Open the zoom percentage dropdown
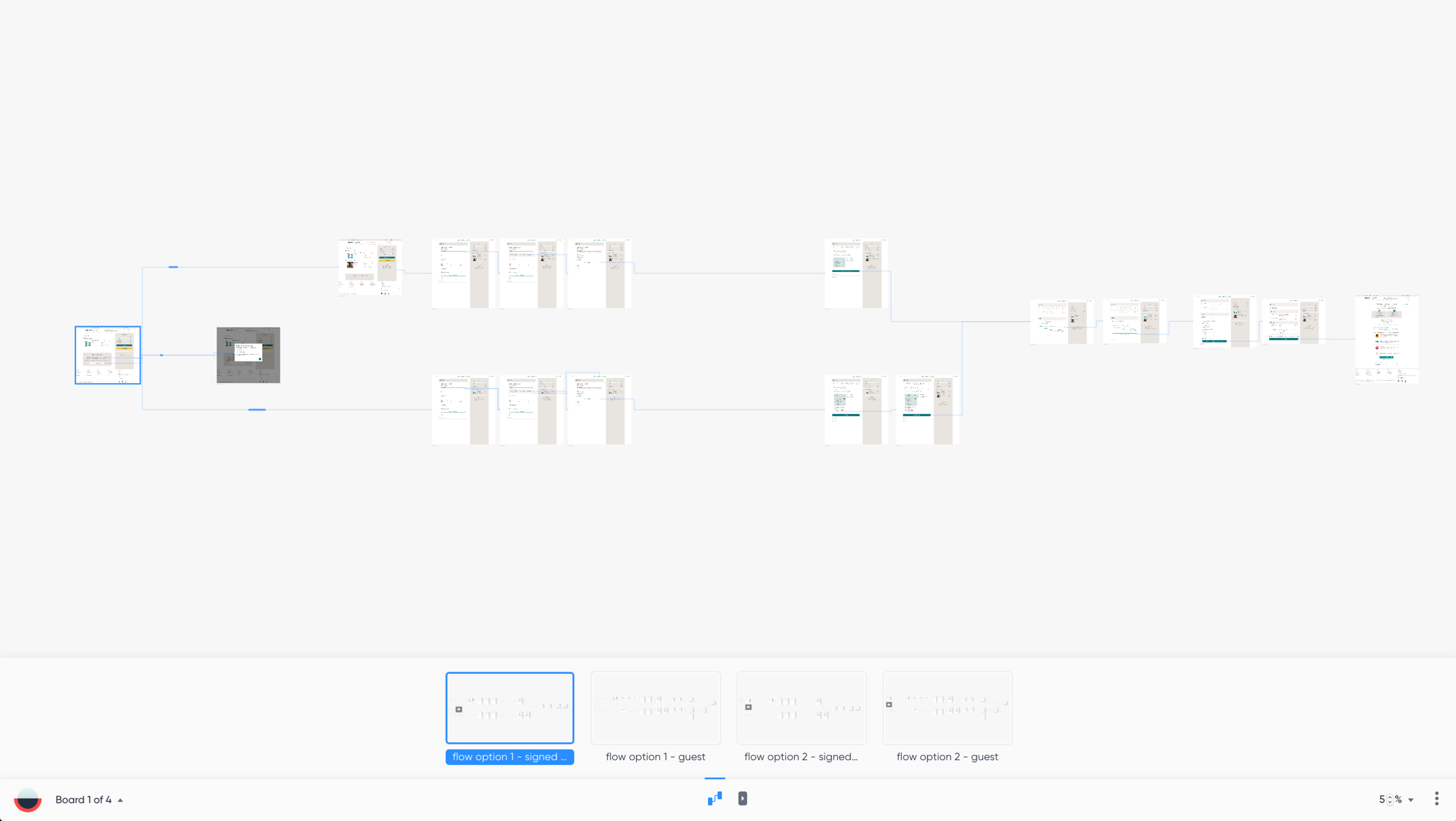Screen dimensions: 1456x821 click(1411, 800)
